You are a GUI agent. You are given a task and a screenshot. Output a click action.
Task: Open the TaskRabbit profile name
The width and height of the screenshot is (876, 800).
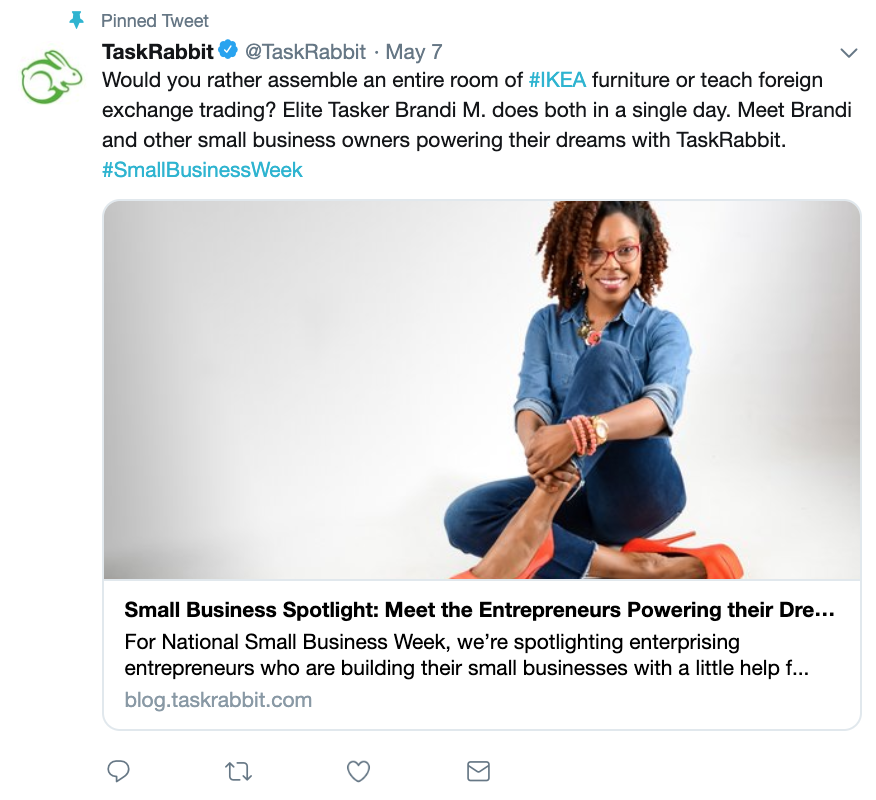point(158,52)
